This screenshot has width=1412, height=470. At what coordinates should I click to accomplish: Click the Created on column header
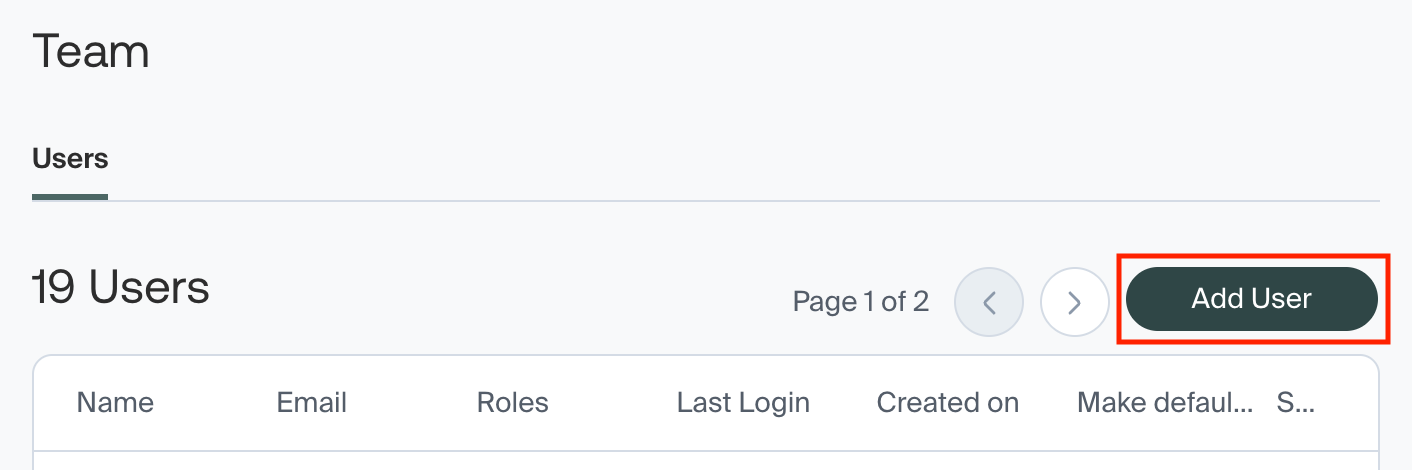point(947,403)
